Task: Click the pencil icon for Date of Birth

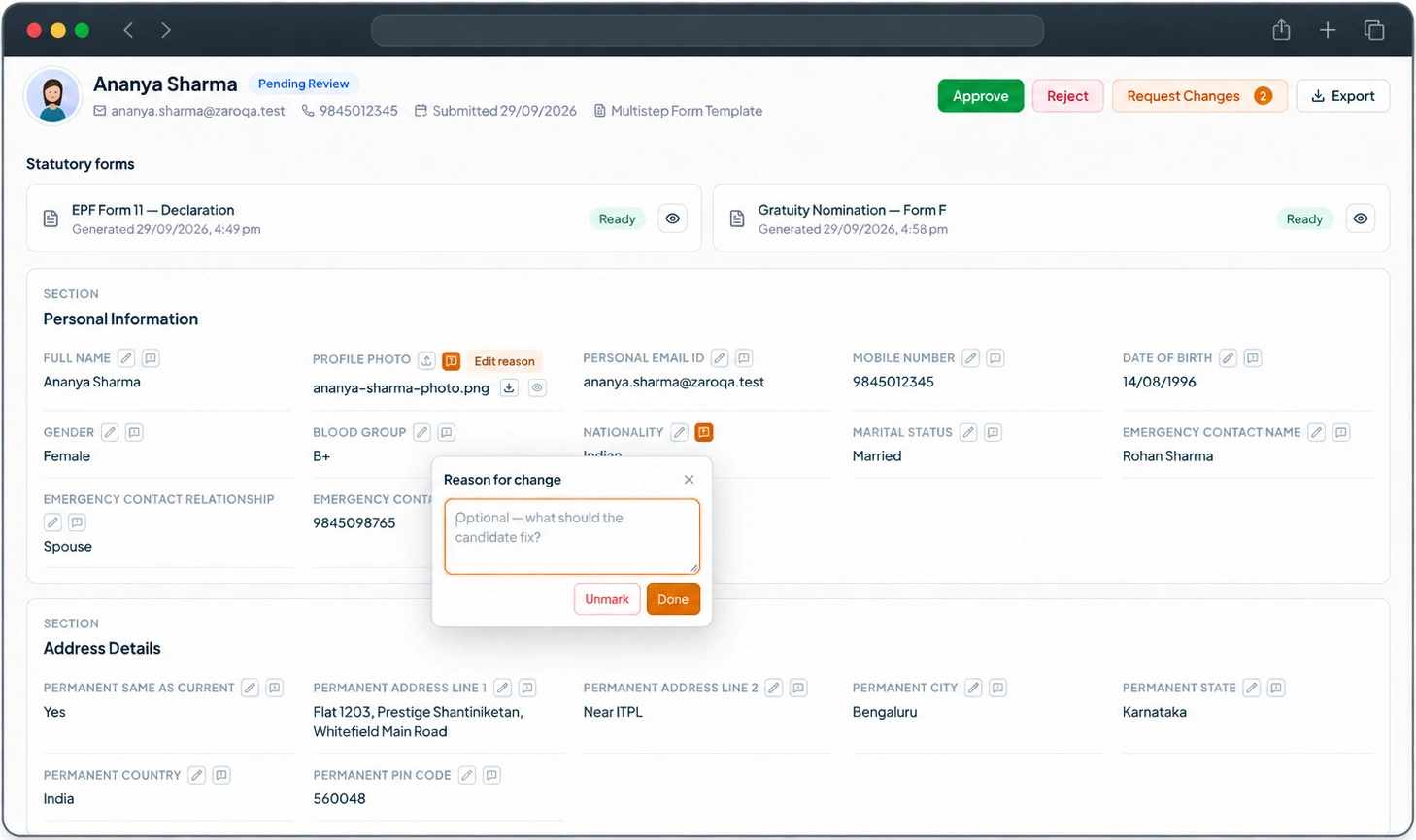Action: point(1229,358)
